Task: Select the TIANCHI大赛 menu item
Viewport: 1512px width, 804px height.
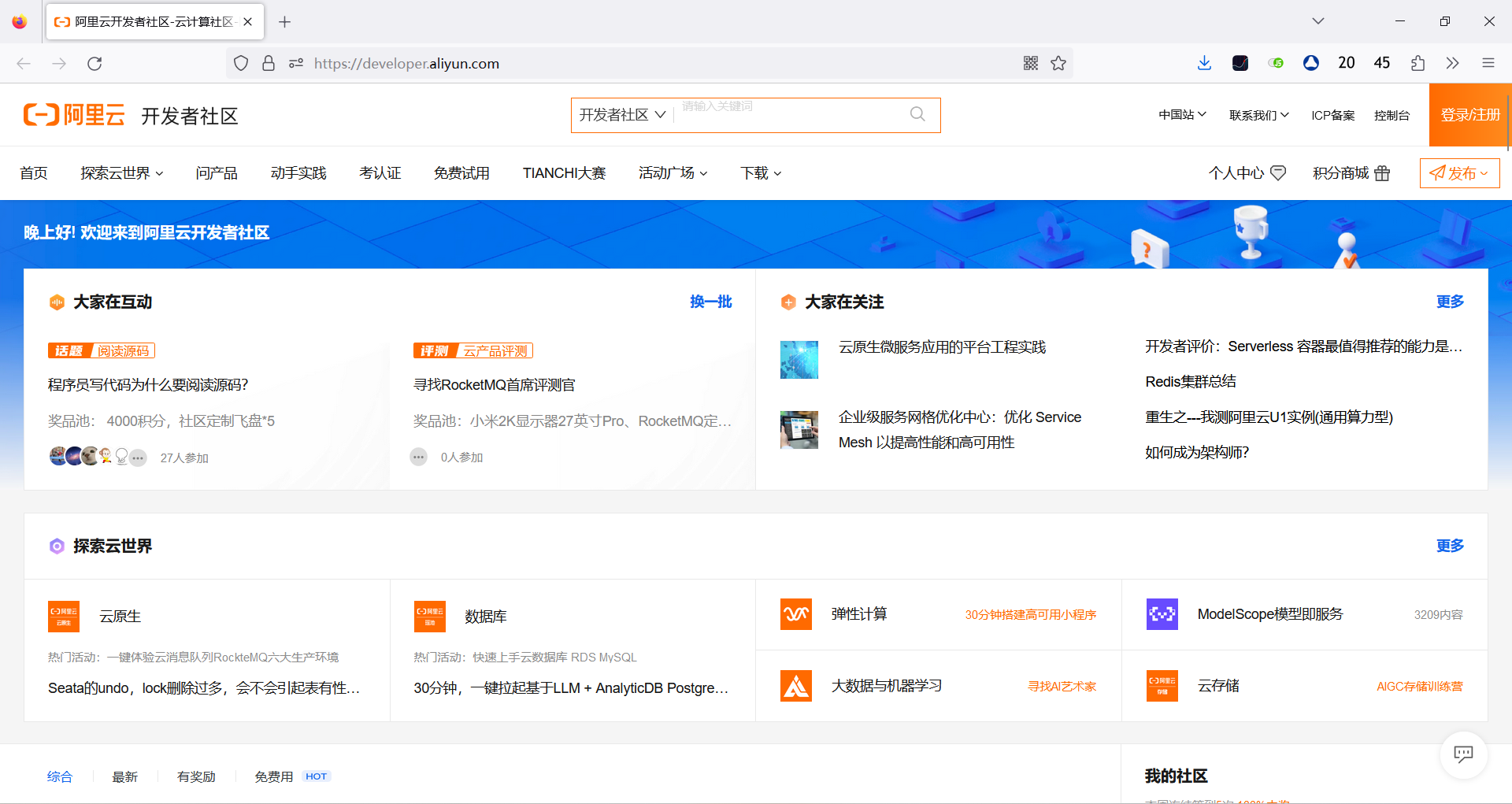Action: tap(564, 173)
